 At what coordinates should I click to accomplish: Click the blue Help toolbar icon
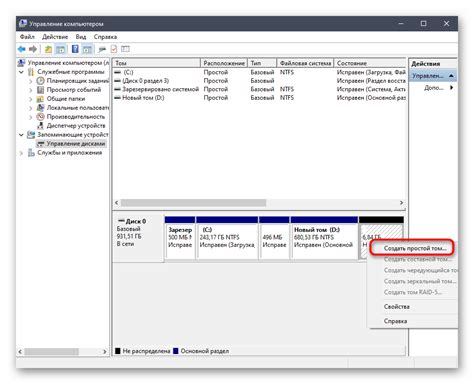[75, 49]
